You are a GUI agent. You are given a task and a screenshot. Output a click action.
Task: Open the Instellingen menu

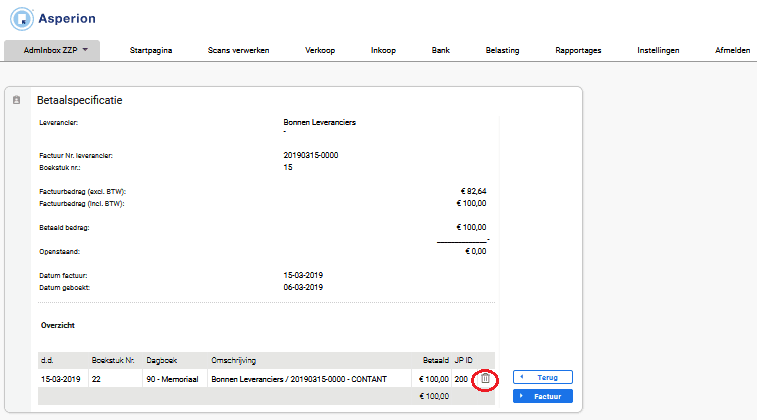point(658,50)
